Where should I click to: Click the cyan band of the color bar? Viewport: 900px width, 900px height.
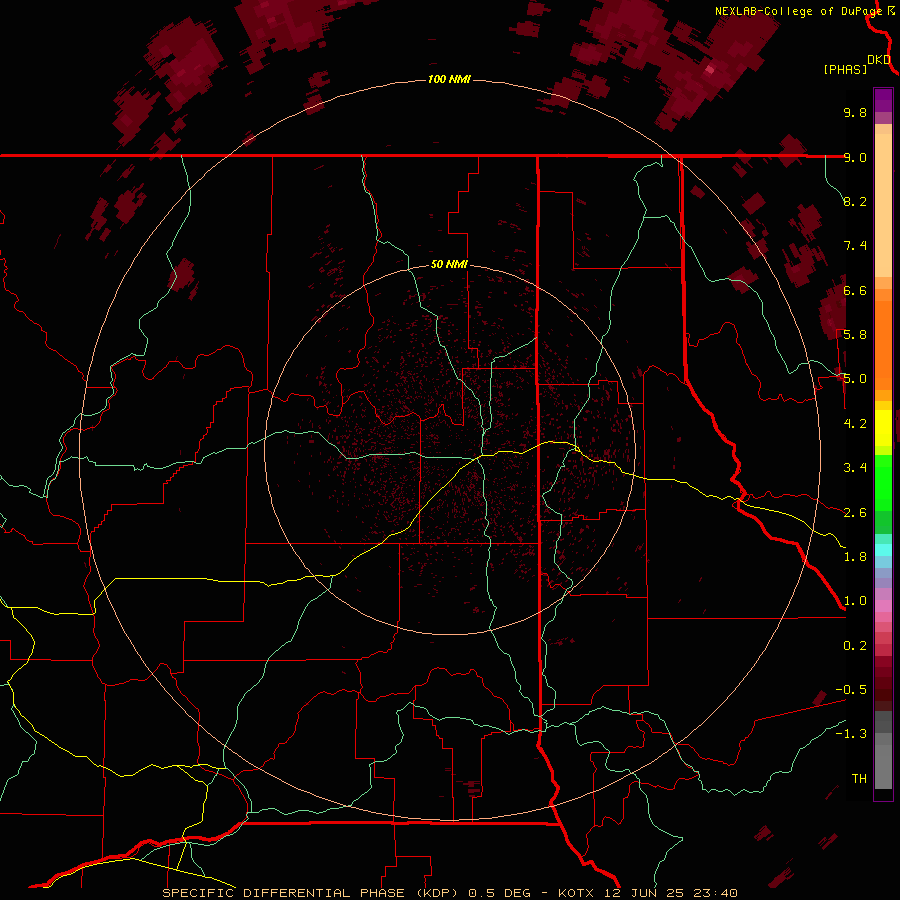[883, 550]
